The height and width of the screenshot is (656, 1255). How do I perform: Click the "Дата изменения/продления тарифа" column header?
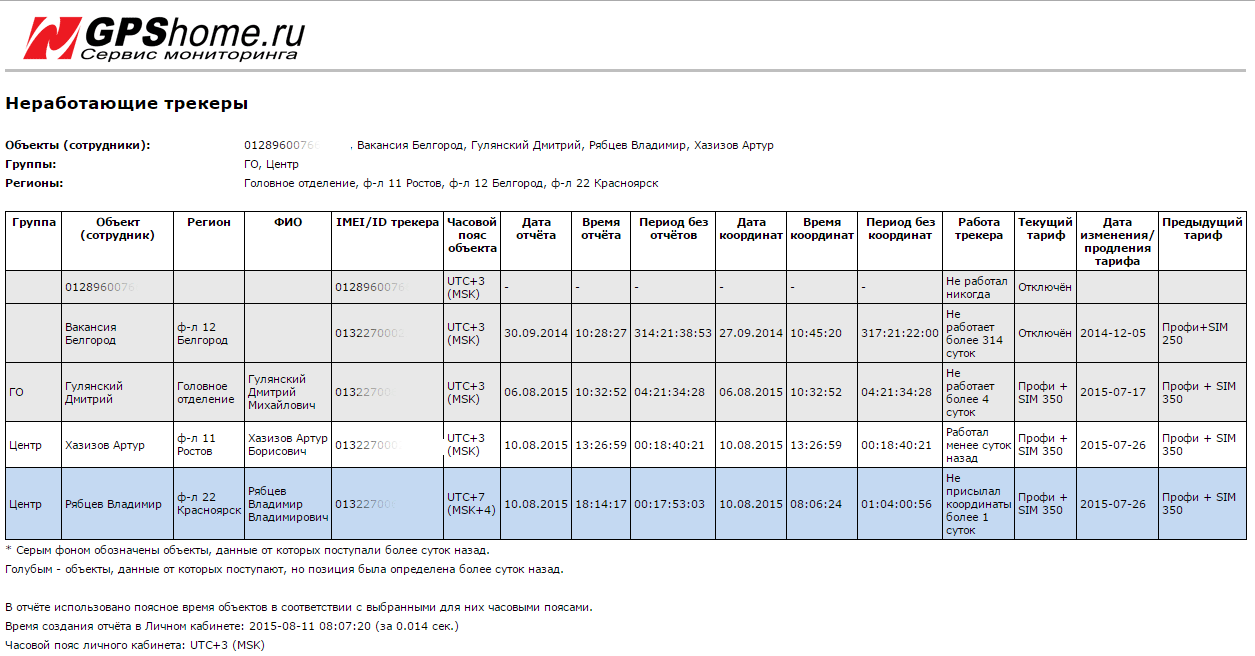[x=1118, y=242]
